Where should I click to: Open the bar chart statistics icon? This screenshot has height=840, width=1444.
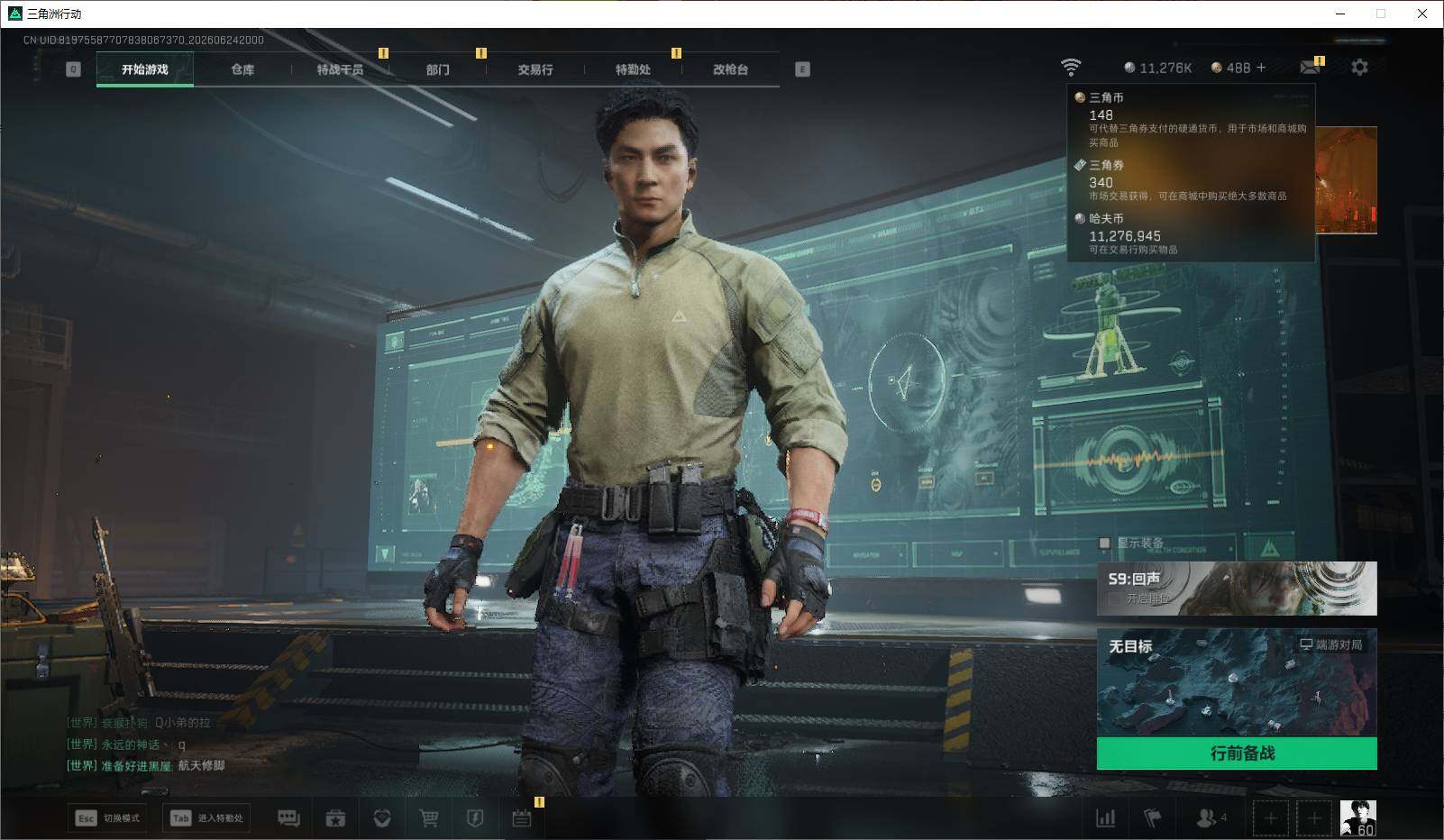coord(1105,818)
